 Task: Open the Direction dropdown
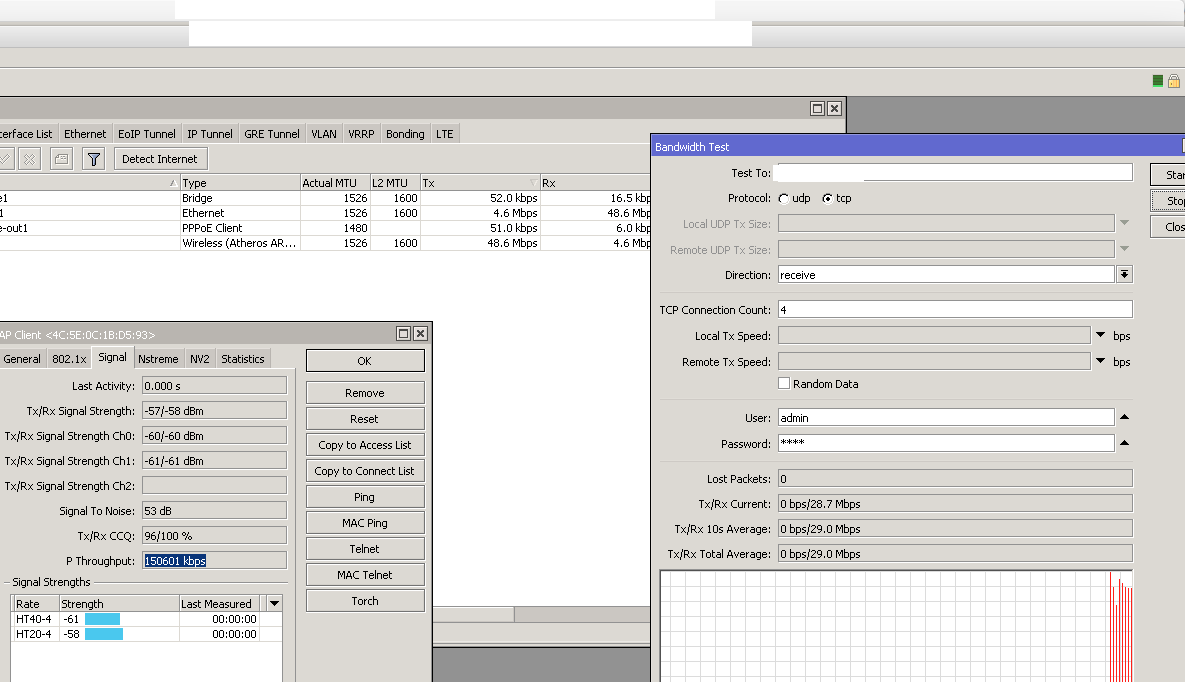pyautogui.click(x=1125, y=274)
